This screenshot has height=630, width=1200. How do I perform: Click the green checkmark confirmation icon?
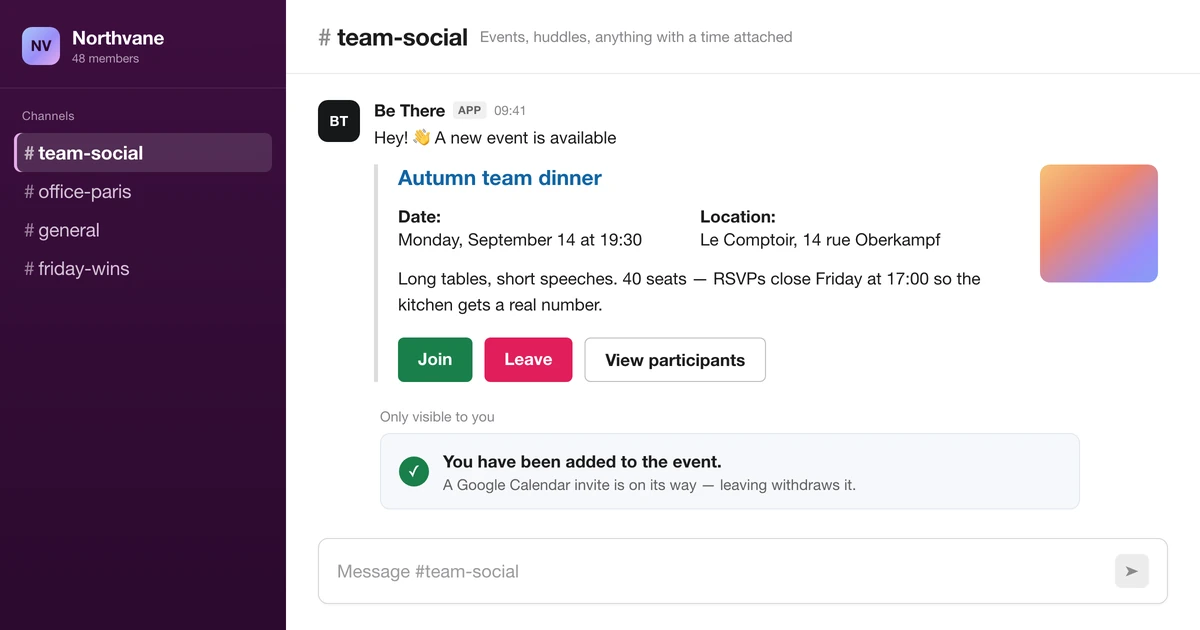point(414,471)
